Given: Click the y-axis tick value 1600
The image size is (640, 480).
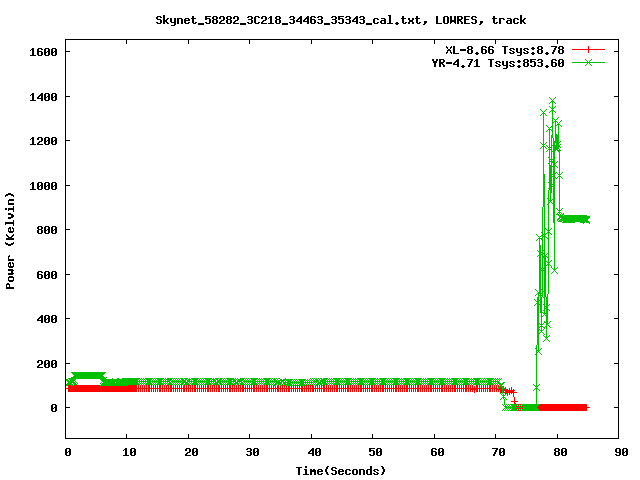Looking at the screenshot, I should [43, 52].
